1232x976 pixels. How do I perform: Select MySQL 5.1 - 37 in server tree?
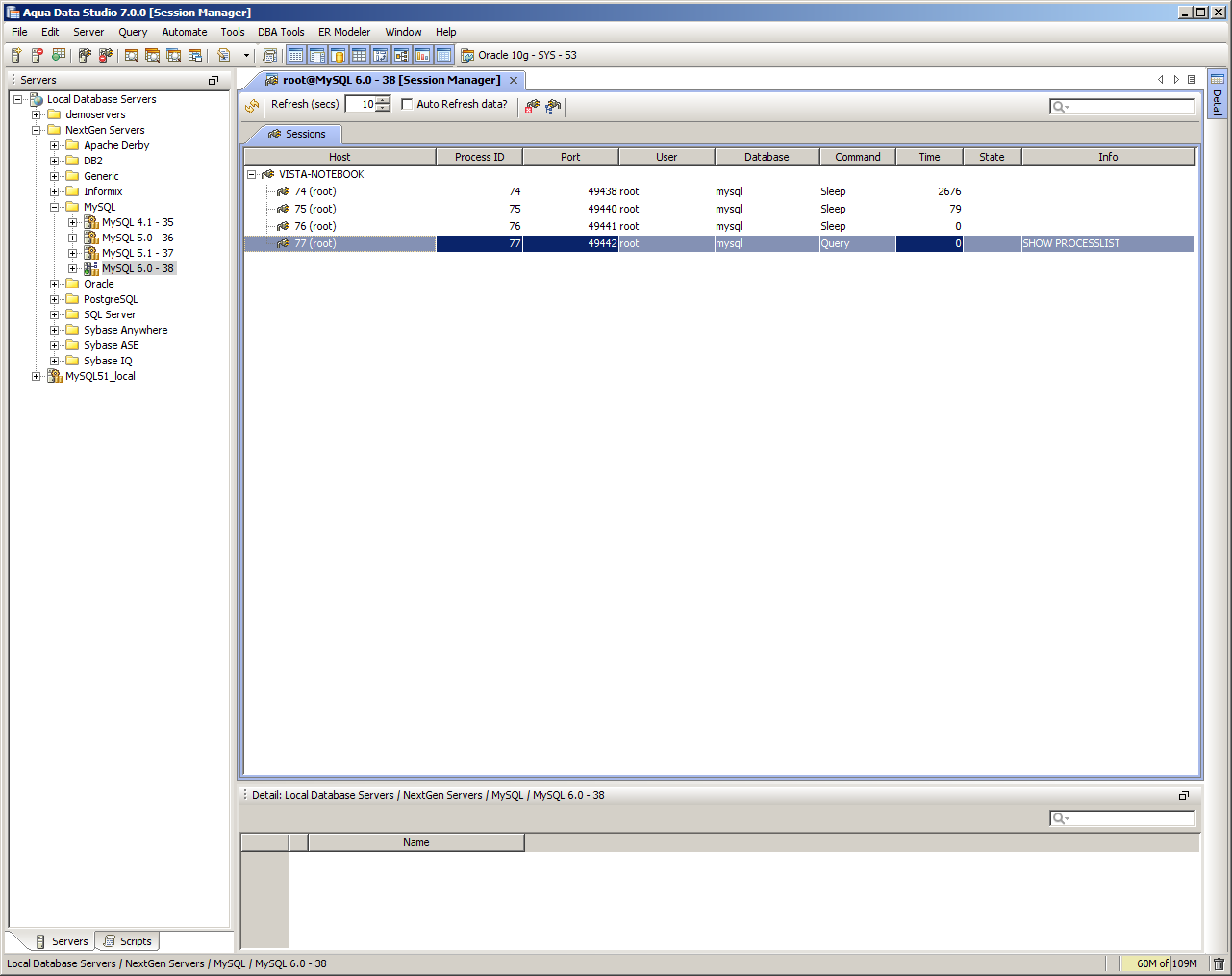point(138,253)
